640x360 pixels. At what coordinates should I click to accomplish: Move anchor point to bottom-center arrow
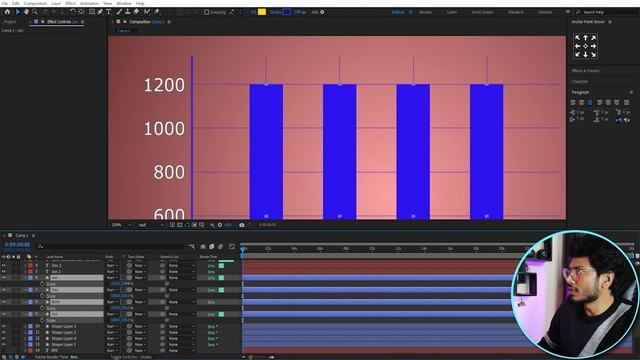tap(585, 54)
